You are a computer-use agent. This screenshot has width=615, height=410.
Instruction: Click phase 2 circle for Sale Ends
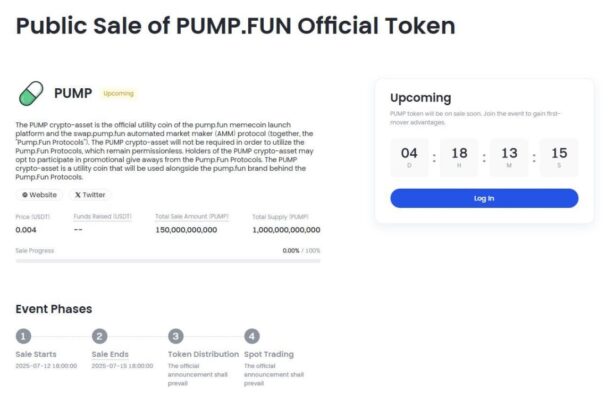(x=99, y=337)
